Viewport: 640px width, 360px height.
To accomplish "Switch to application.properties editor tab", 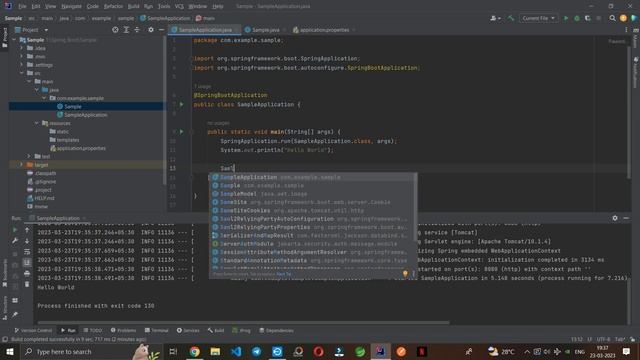I will 323,30.
